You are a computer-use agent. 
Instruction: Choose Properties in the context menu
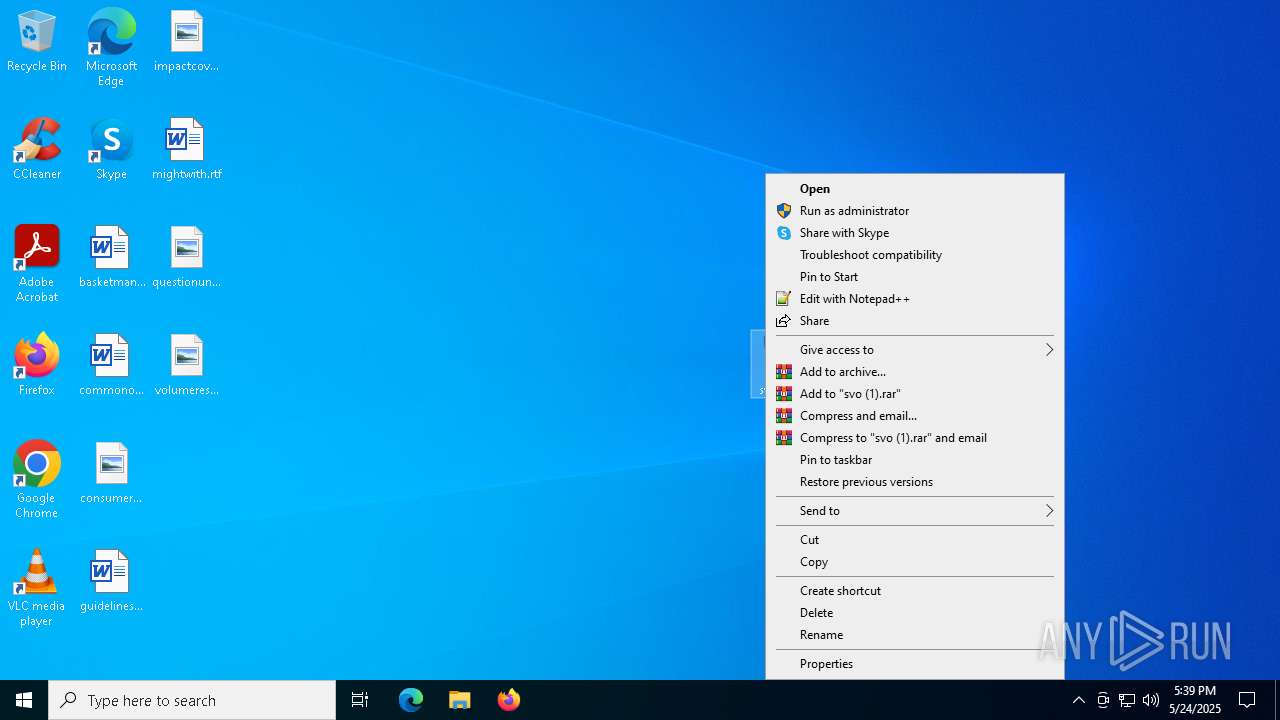(915, 664)
